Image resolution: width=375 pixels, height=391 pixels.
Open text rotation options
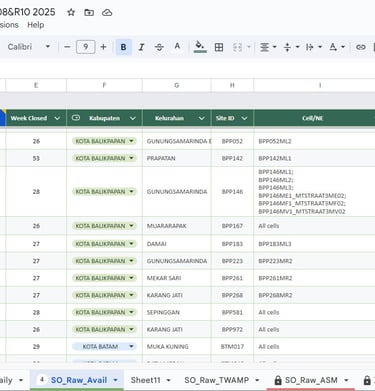click(337, 47)
